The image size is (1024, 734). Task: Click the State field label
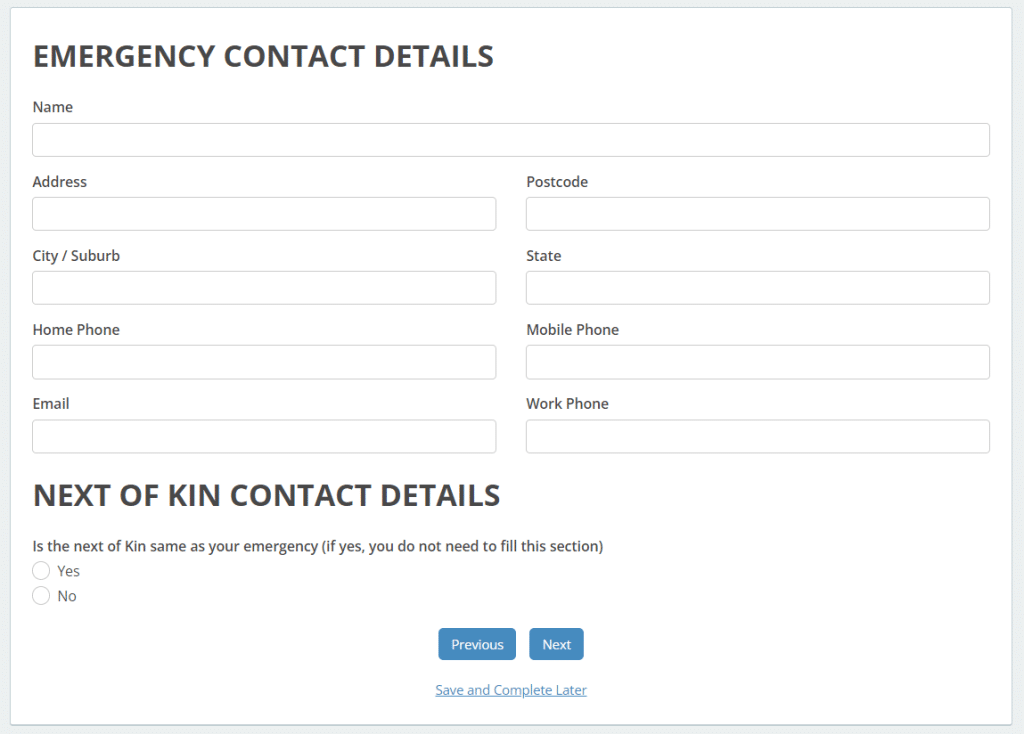click(x=543, y=255)
